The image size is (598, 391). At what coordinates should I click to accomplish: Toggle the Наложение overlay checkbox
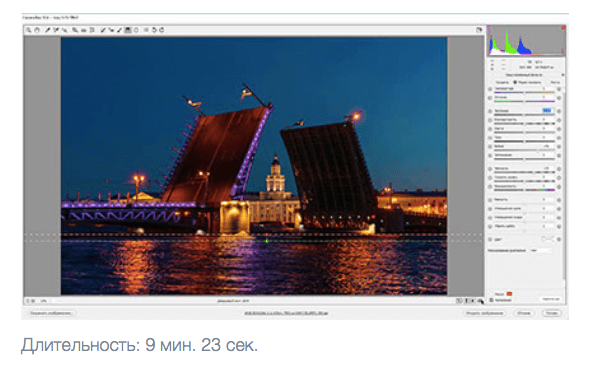491,300
